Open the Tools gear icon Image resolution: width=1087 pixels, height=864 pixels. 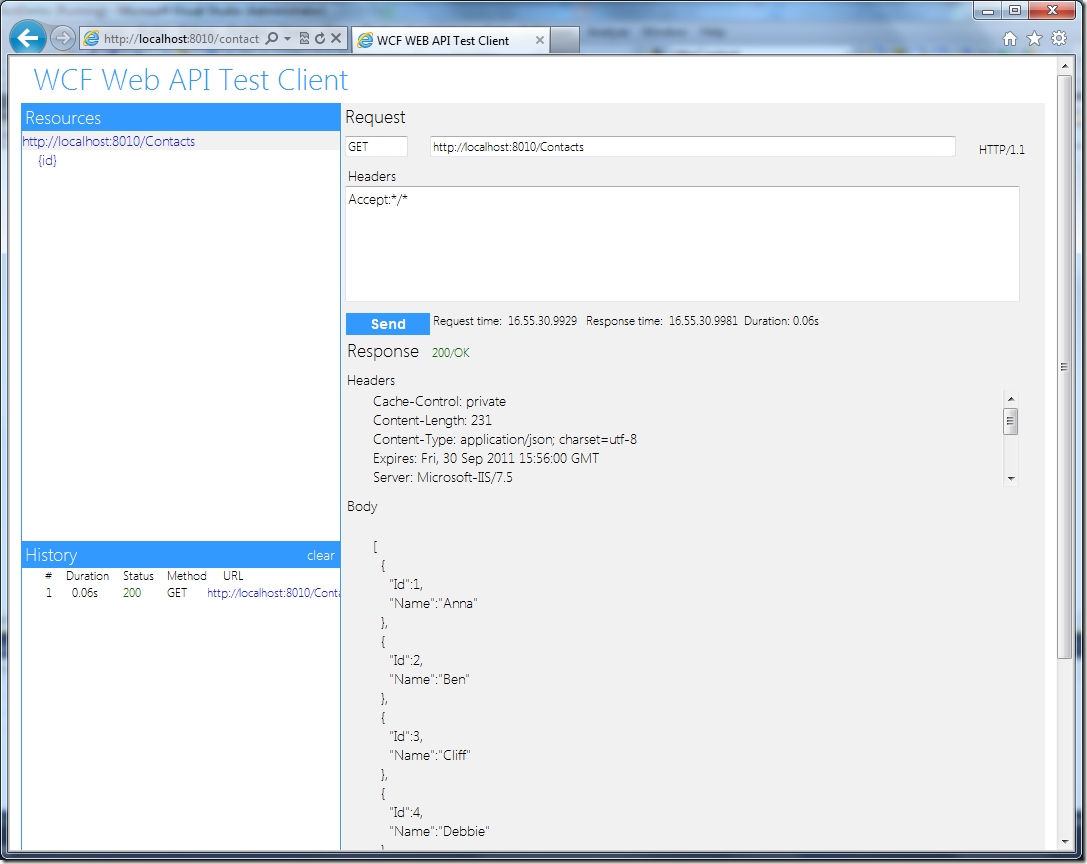point(1059,38)
